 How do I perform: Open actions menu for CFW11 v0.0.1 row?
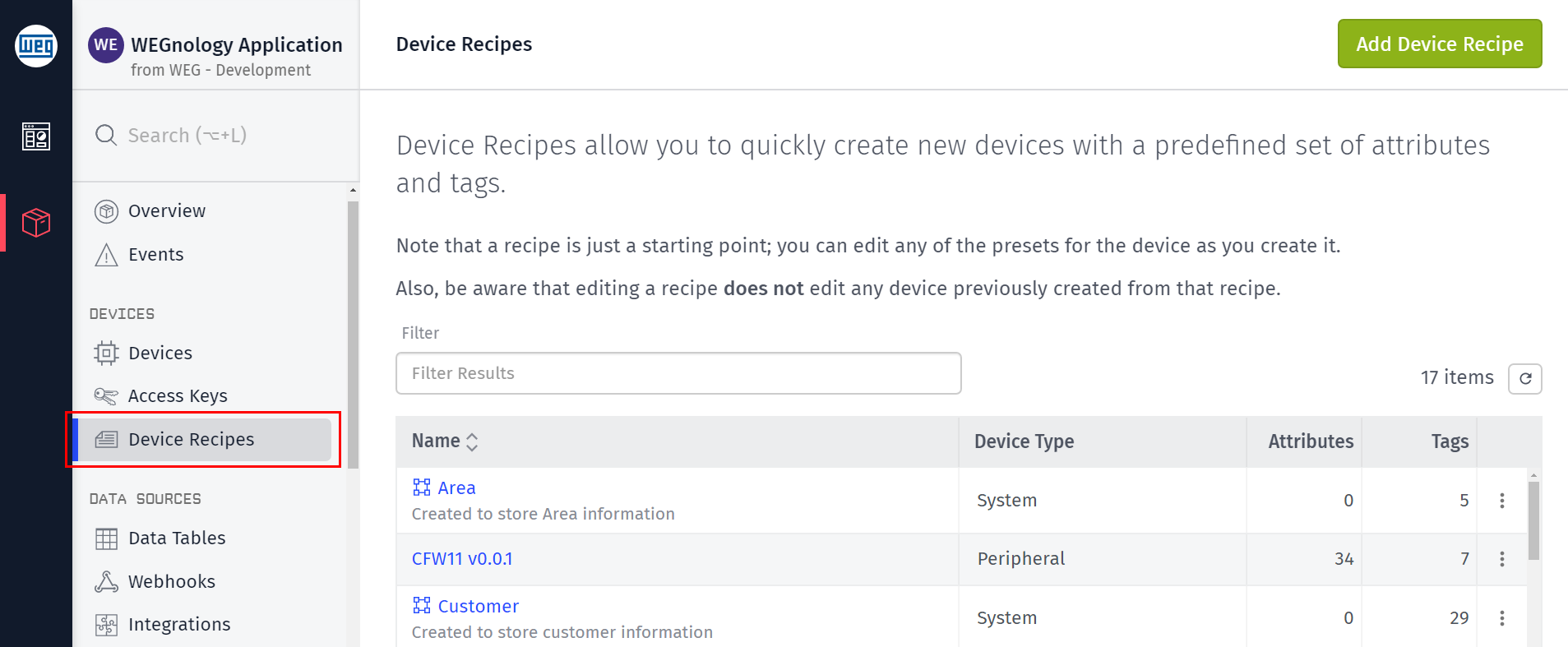1501,559
